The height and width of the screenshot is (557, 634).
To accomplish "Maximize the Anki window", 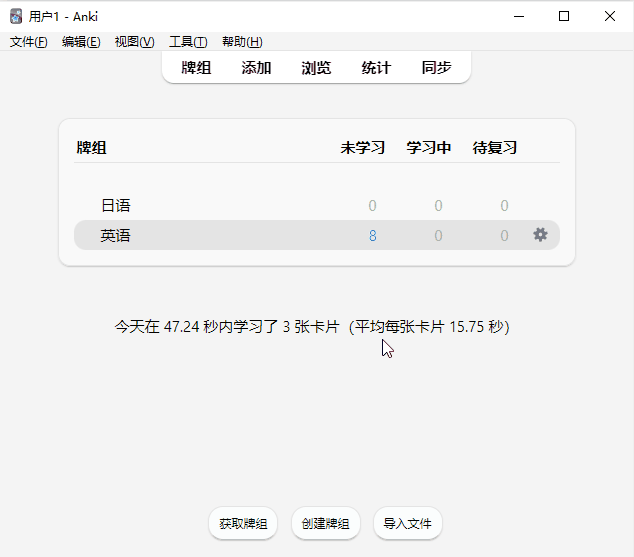I will (564, 17).
